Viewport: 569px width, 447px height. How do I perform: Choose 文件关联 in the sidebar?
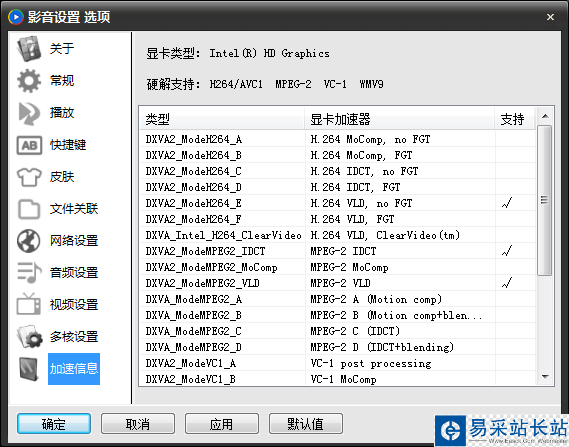74,209
